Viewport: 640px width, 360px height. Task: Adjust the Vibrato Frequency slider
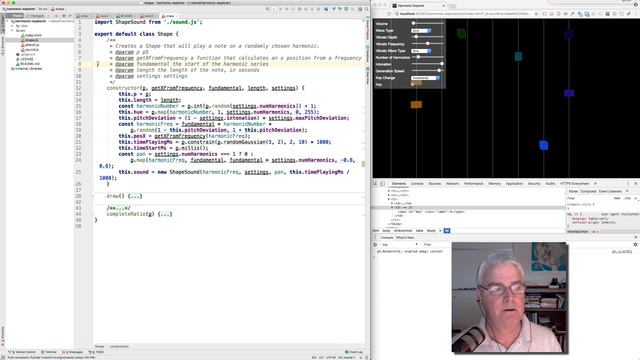[x=427, y=44]
